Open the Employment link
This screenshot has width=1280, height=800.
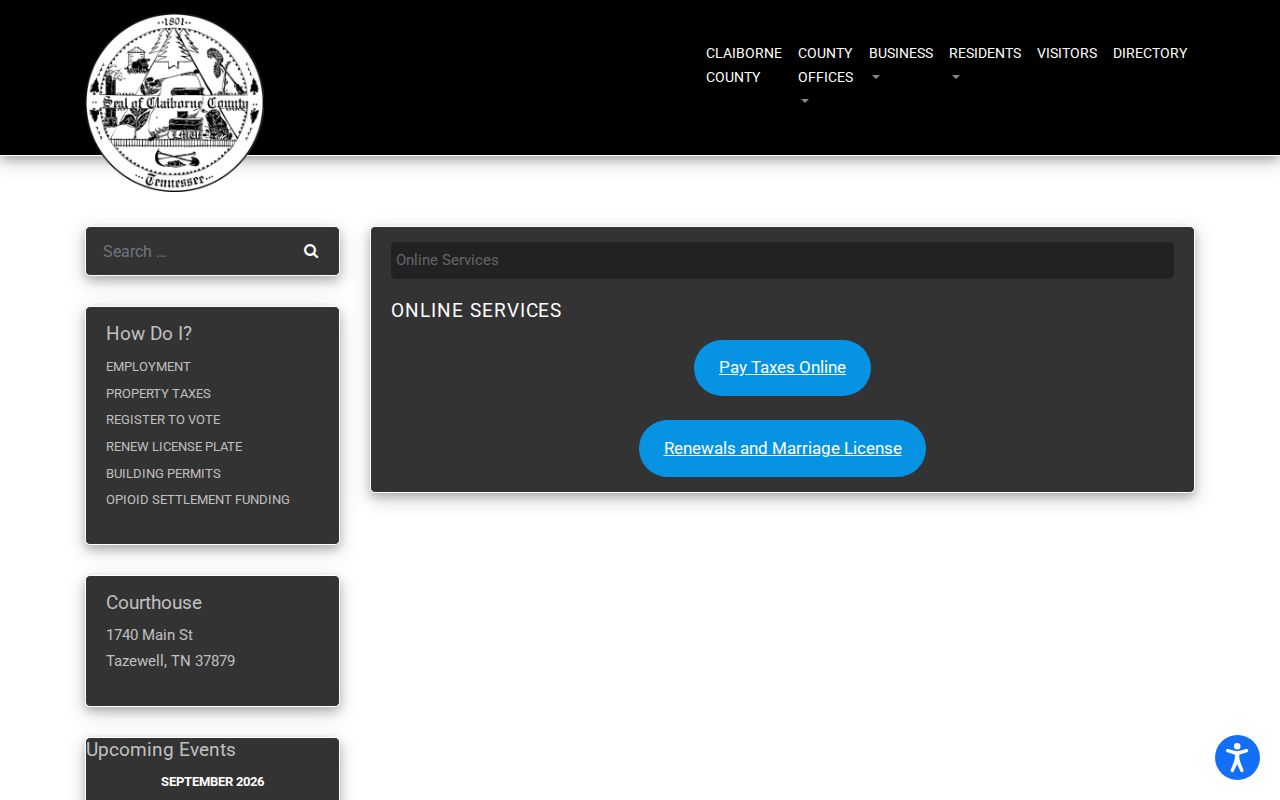(x=148, y=367)
